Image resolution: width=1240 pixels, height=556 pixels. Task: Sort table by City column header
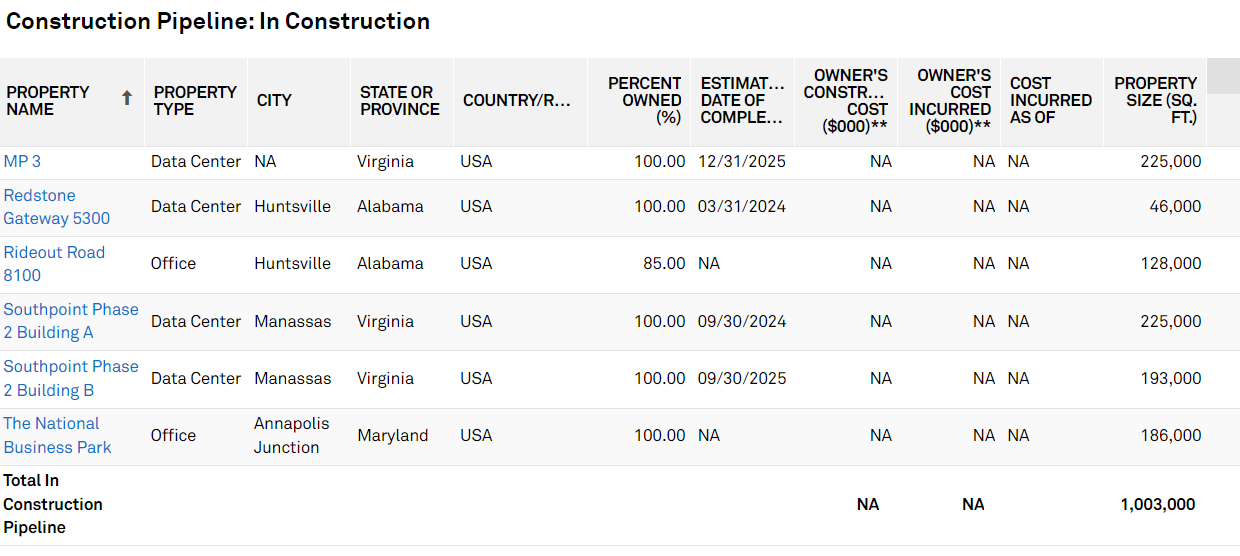(x=274, y=100)
